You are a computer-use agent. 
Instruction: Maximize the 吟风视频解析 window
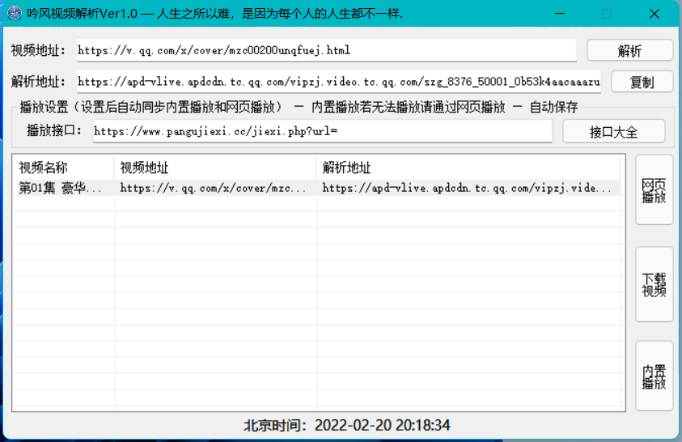point(607,15)
